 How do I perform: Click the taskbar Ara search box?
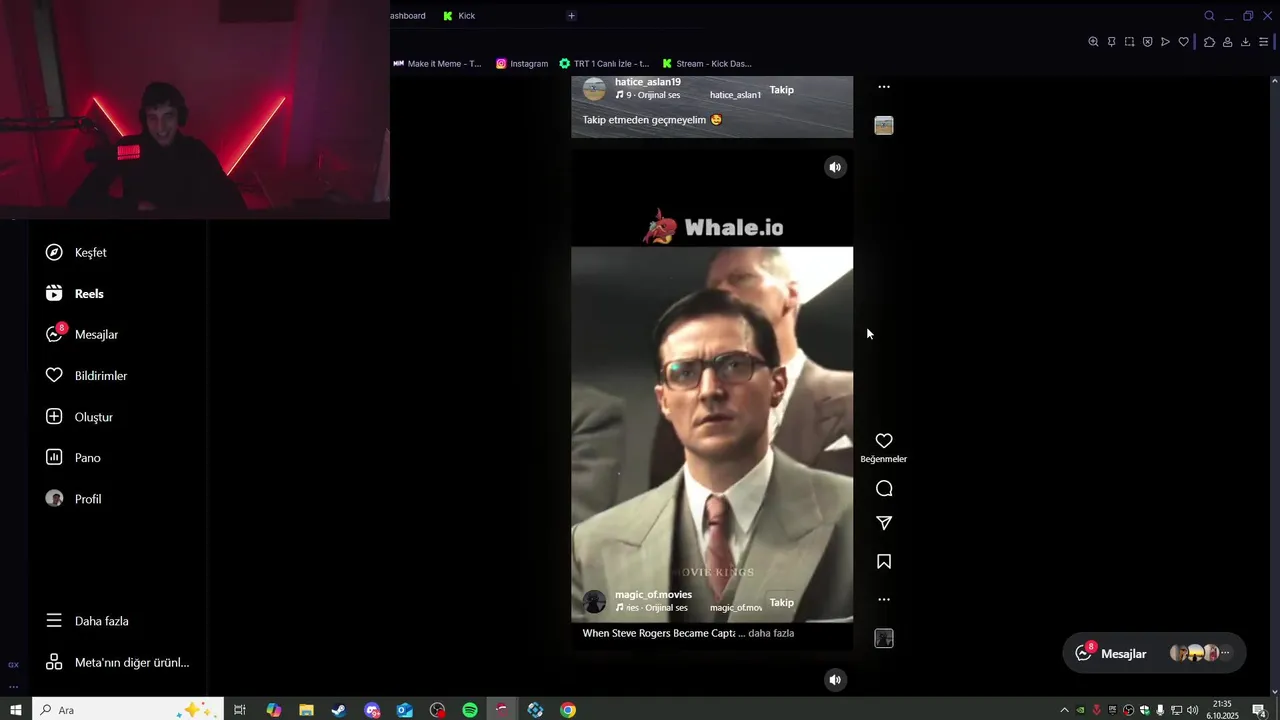[127, 710]
